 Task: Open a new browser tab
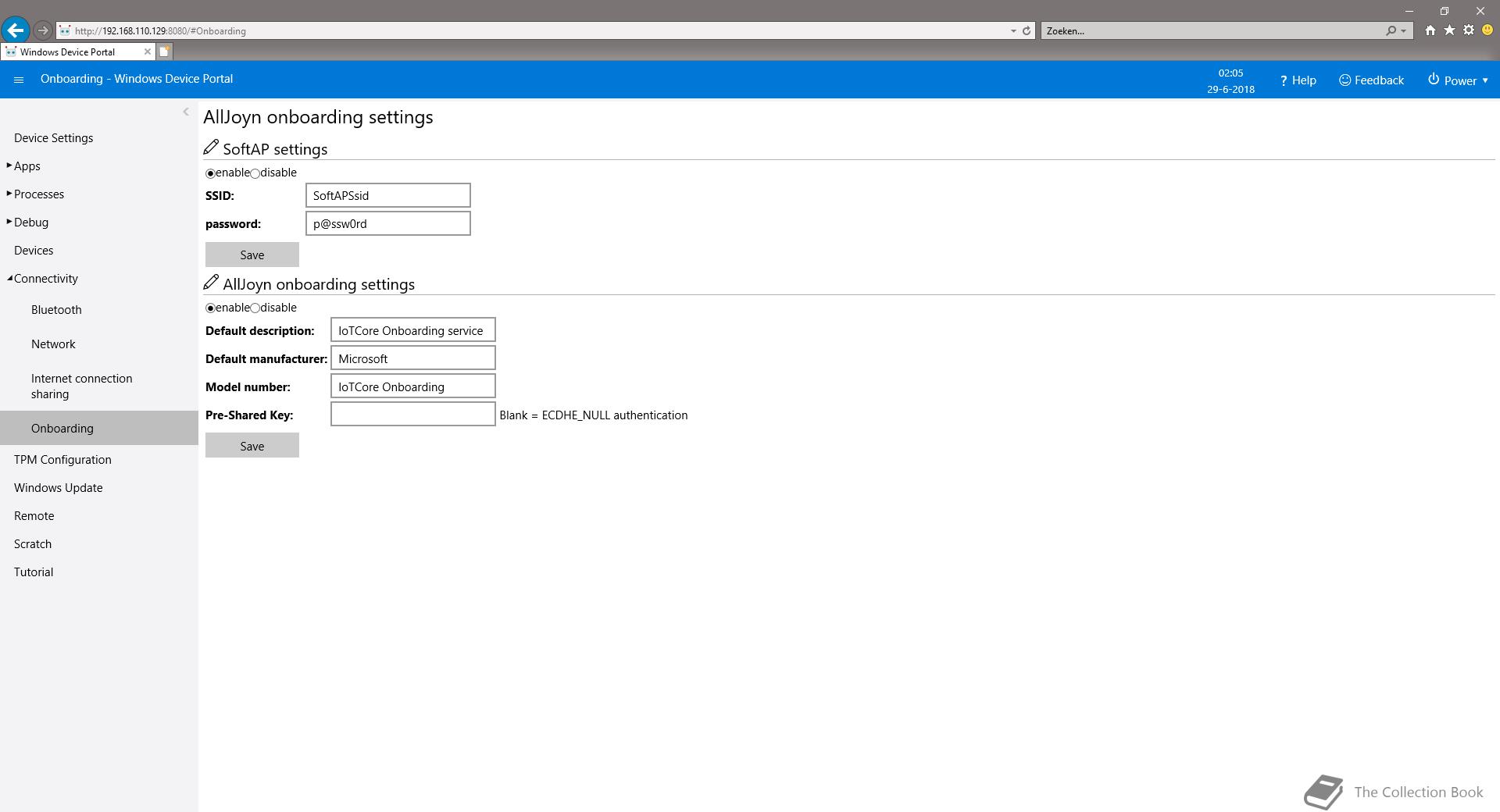pyautogui.click(x=164, y=52)
